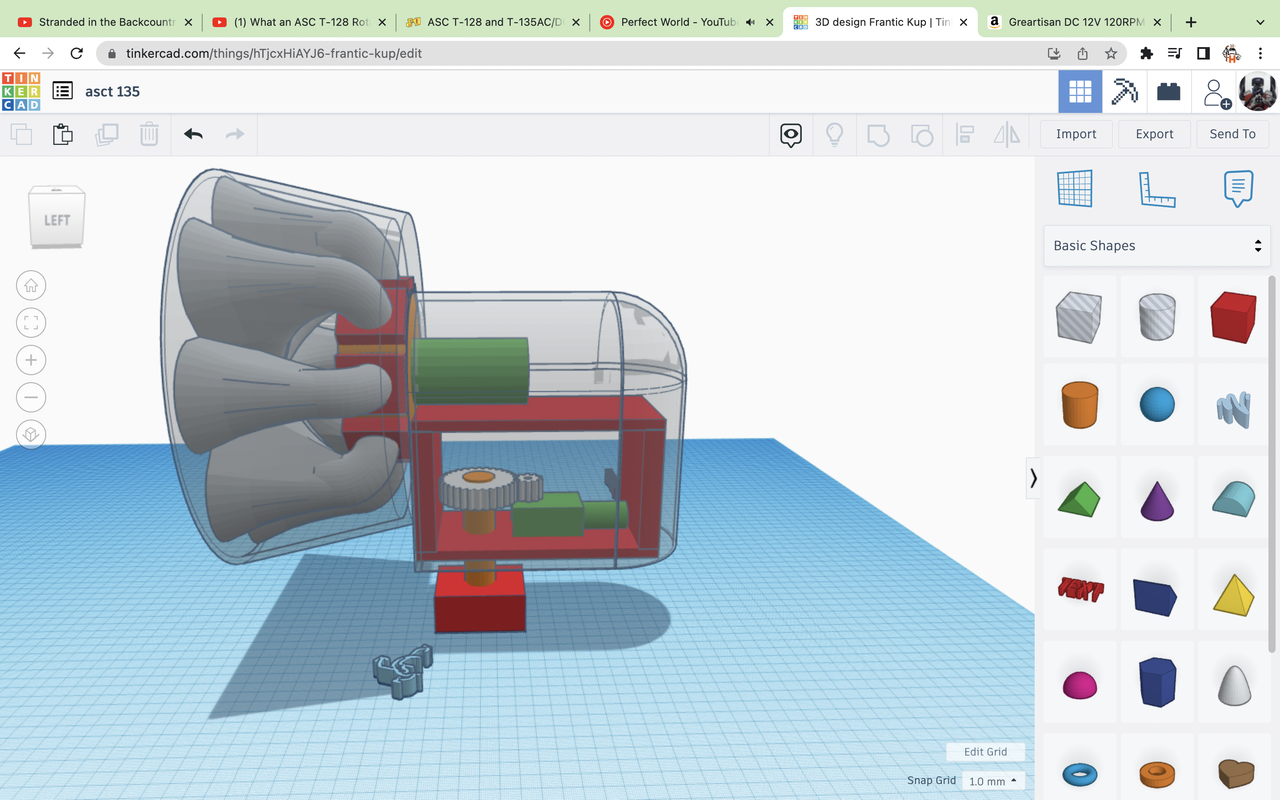
Task: Click the Duplicate and repeat icon
Action: click(x=106, y=134)
